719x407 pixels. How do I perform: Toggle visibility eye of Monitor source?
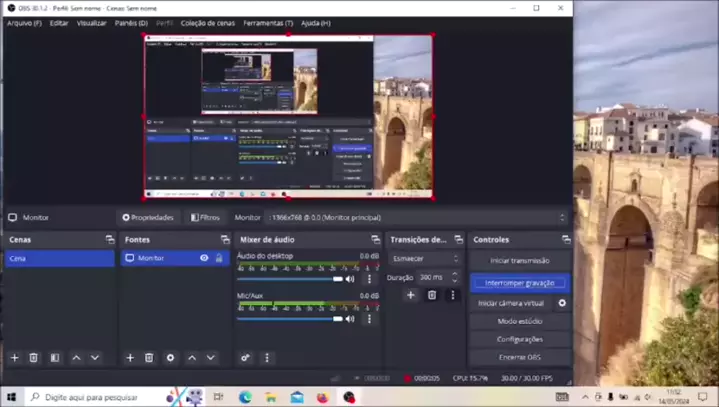tap(204, 258)
